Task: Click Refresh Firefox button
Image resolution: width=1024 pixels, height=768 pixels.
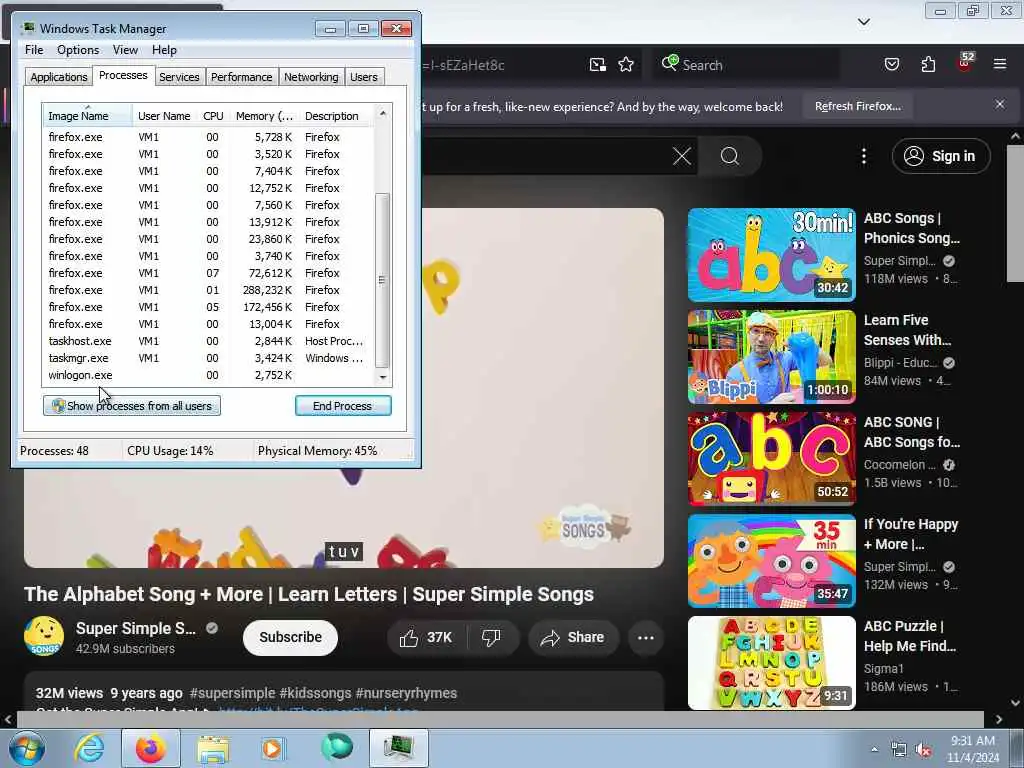Action: 857,106
